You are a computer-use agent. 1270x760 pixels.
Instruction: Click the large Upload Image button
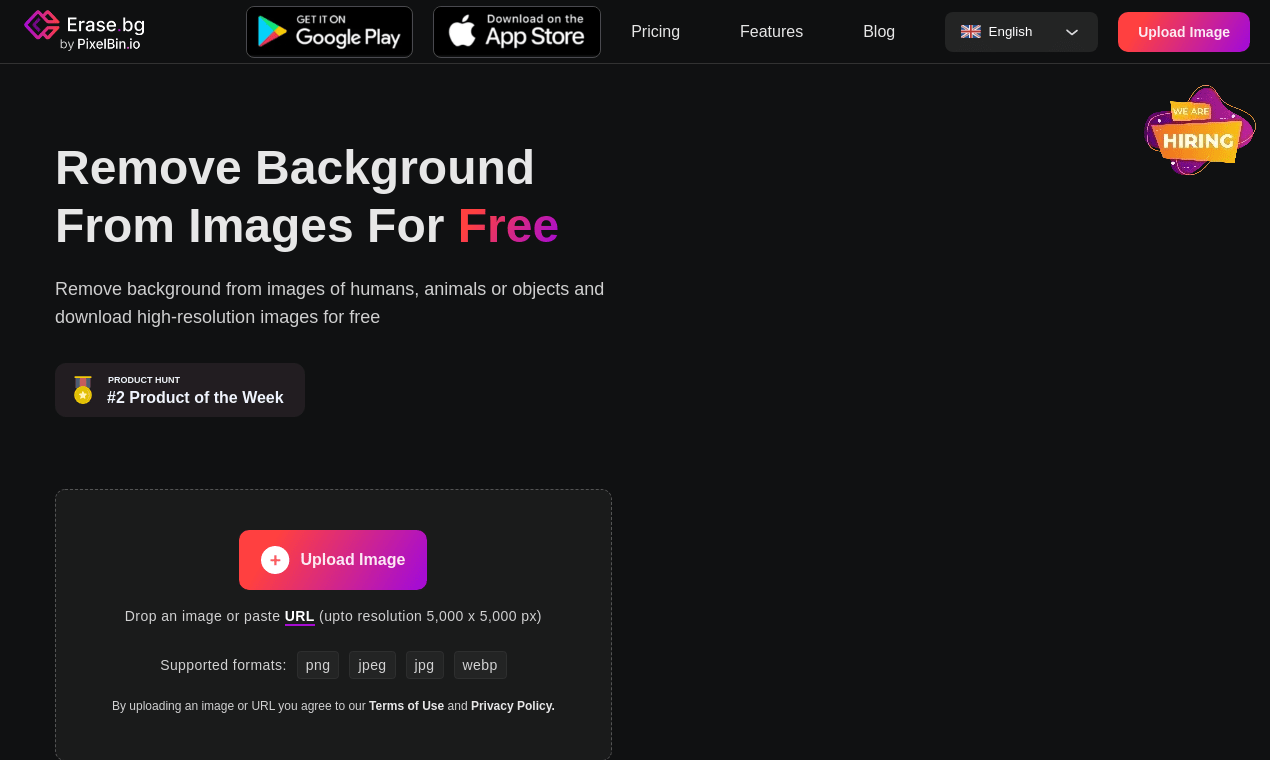[333, 560]
